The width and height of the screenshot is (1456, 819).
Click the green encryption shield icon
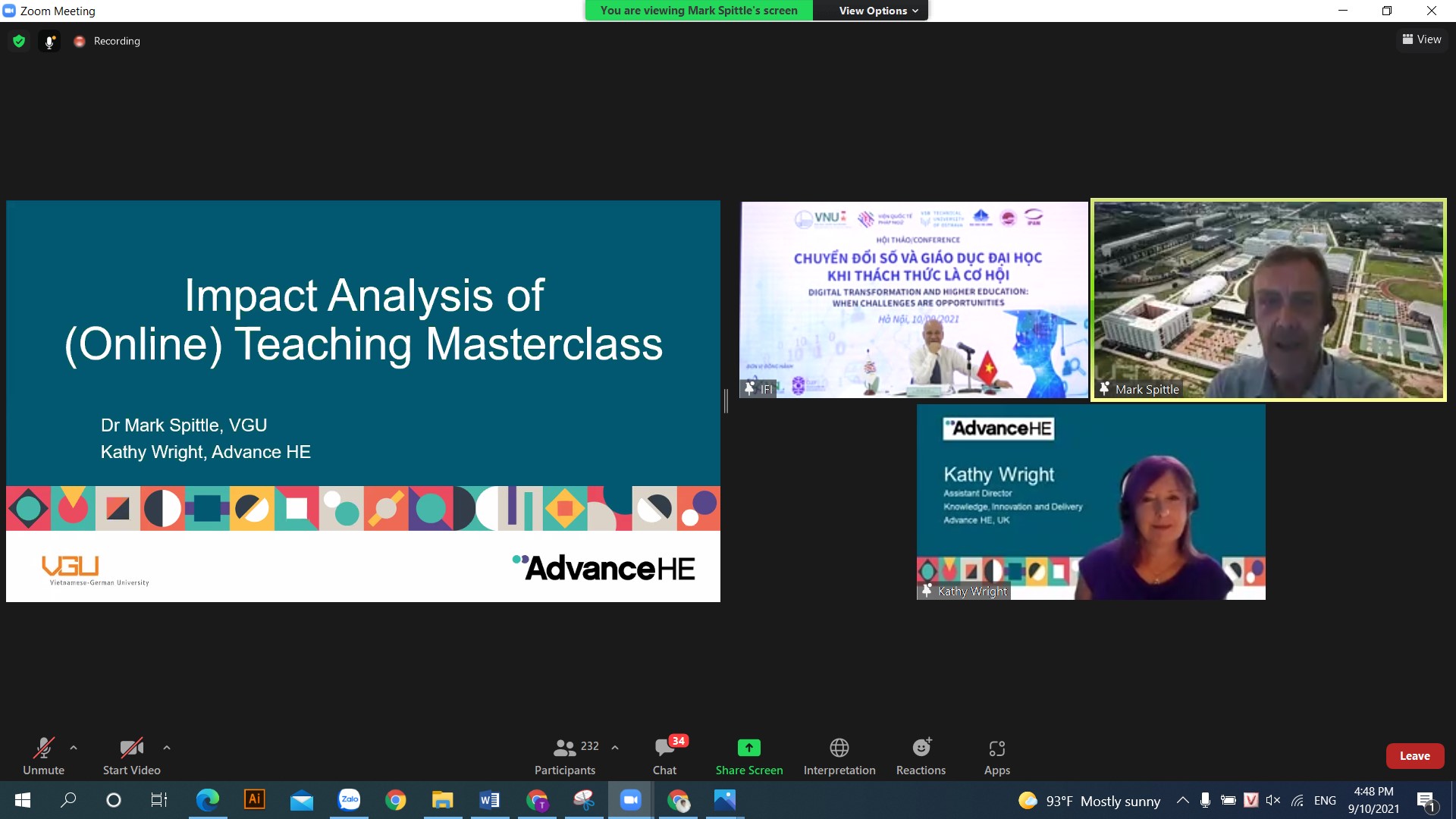(19, 41)
